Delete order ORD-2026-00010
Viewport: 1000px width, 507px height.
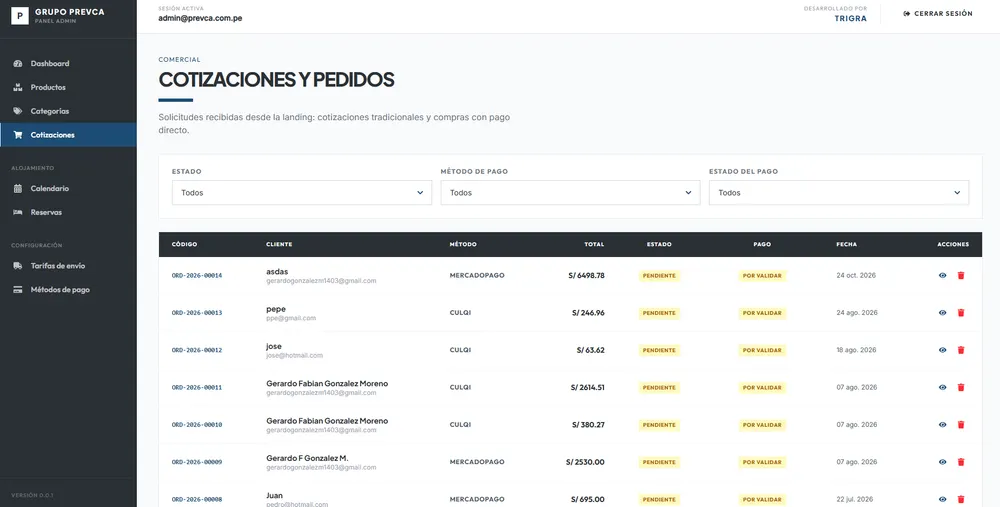pos(961,425)
